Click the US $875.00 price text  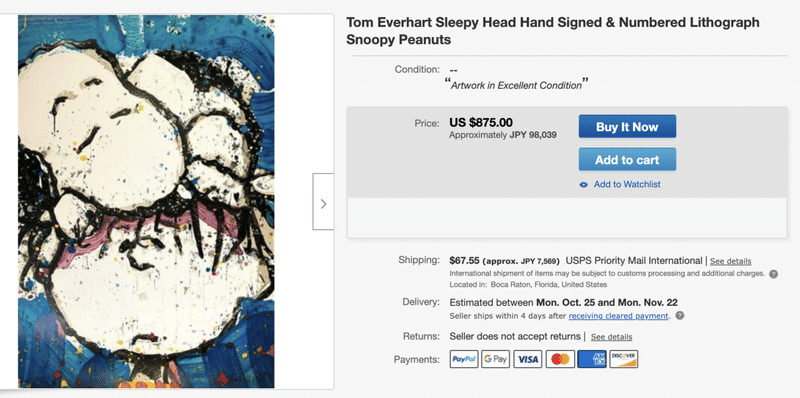481,122
